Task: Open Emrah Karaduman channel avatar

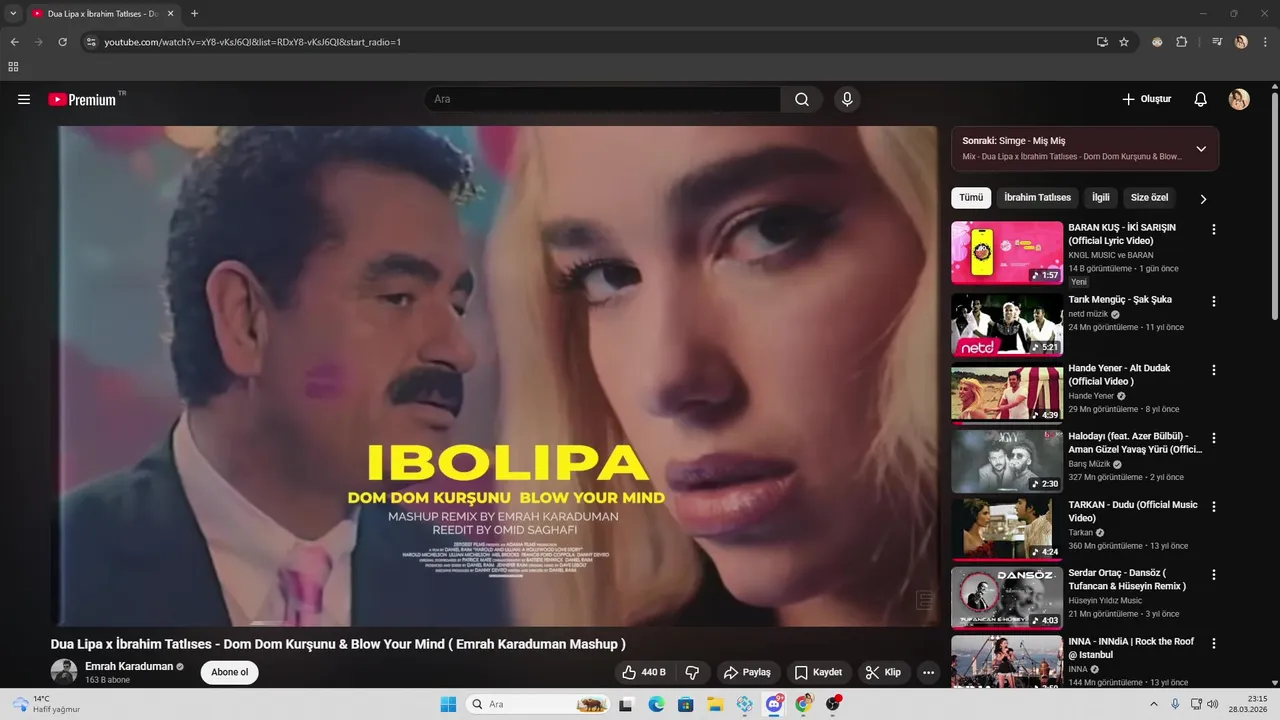Action: 64,672
